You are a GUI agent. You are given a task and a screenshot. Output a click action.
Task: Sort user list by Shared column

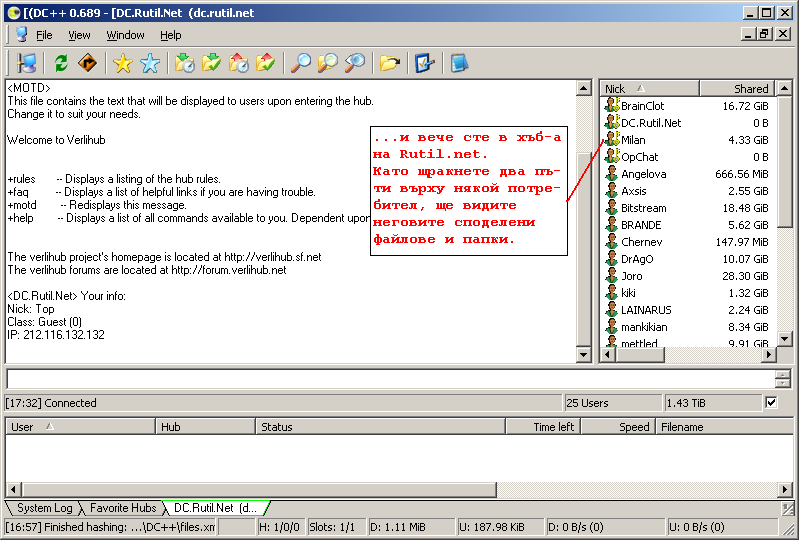(737, 89)
